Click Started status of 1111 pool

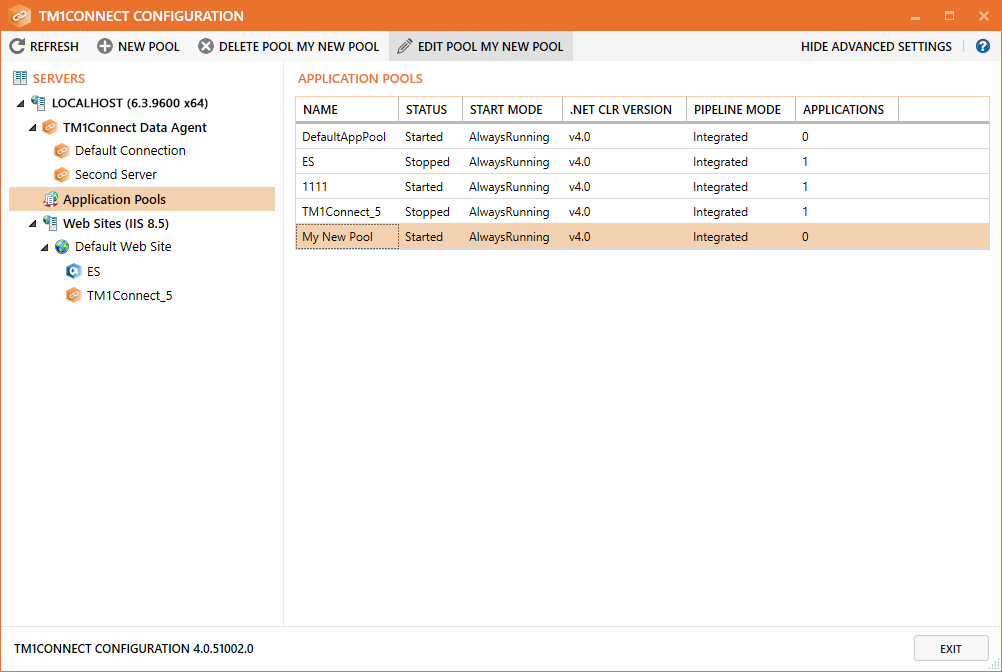[424, 187]
